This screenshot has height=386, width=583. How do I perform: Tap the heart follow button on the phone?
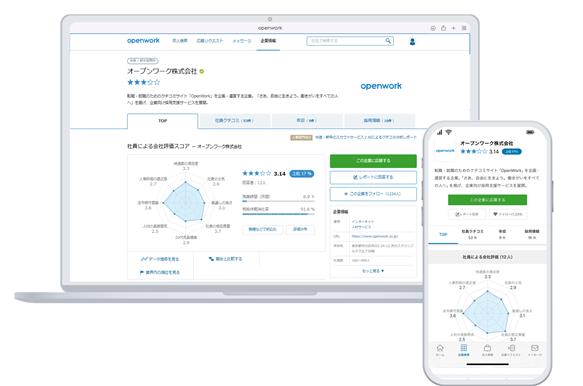(x=508, y=214)
